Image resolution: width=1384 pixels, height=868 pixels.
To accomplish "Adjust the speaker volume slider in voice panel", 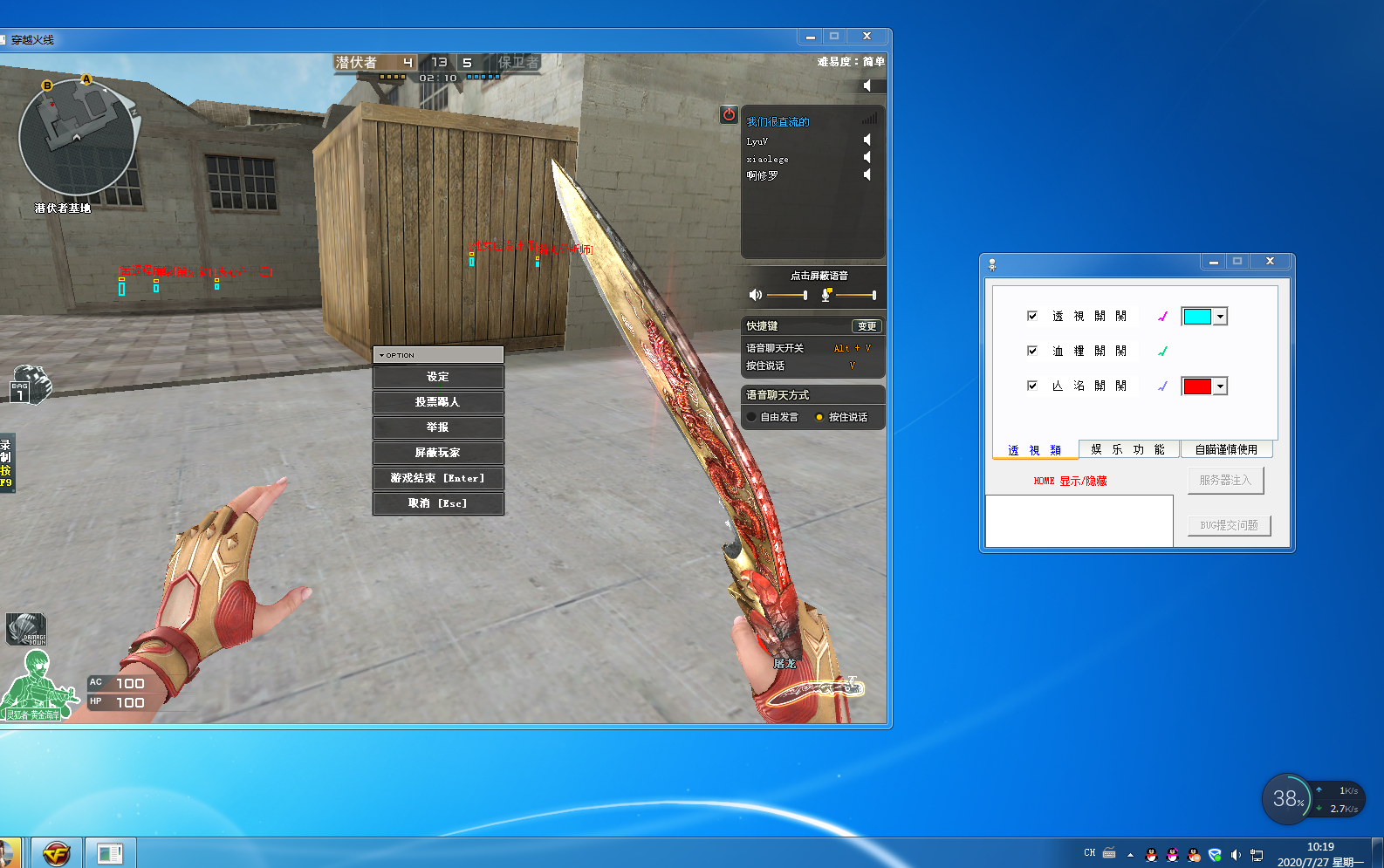I will 786,295.
